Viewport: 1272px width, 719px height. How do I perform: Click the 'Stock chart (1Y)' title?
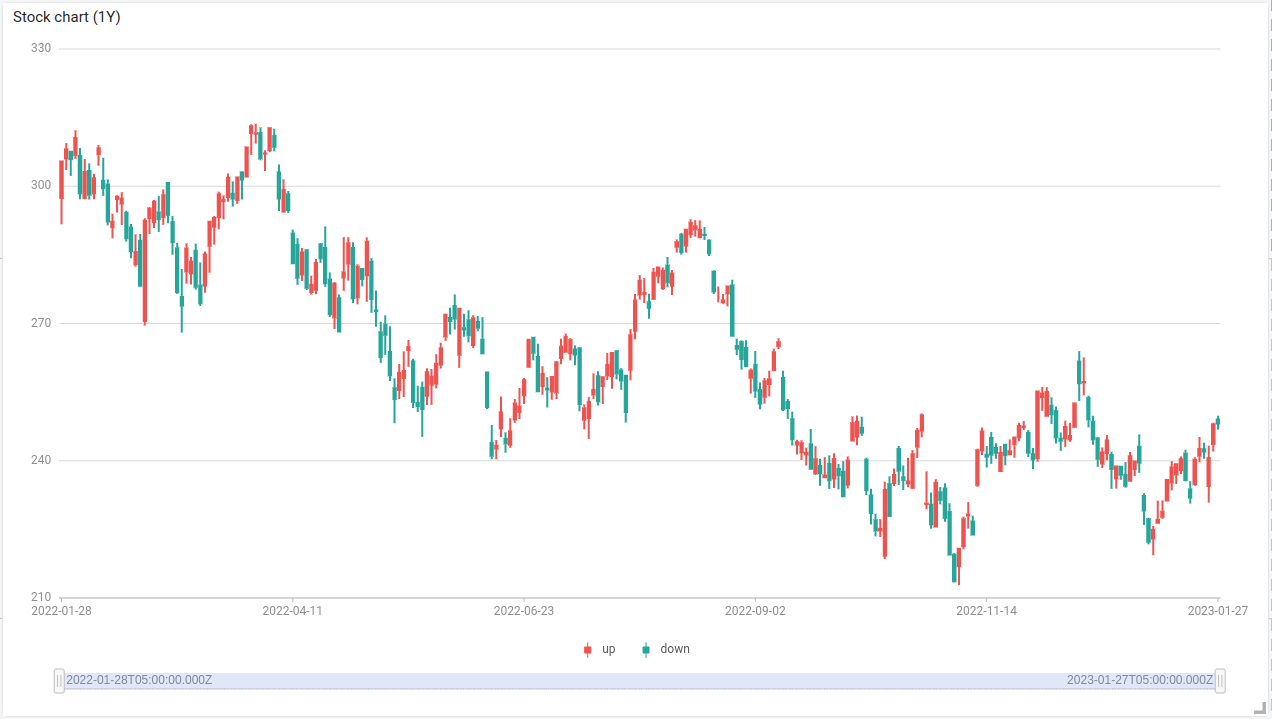(67, 17)
